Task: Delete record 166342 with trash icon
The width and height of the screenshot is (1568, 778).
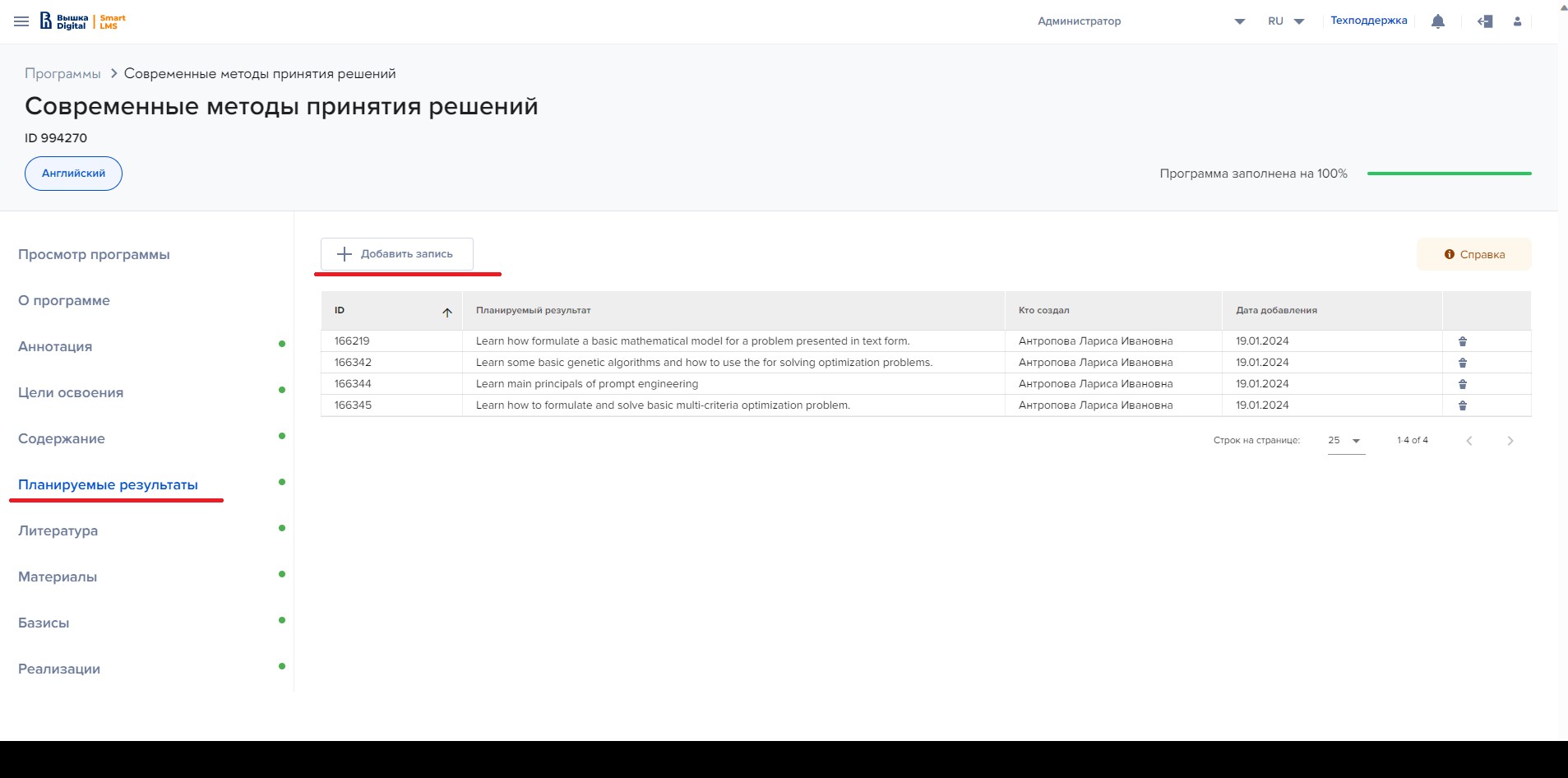Action: (x=1463, y=363)
